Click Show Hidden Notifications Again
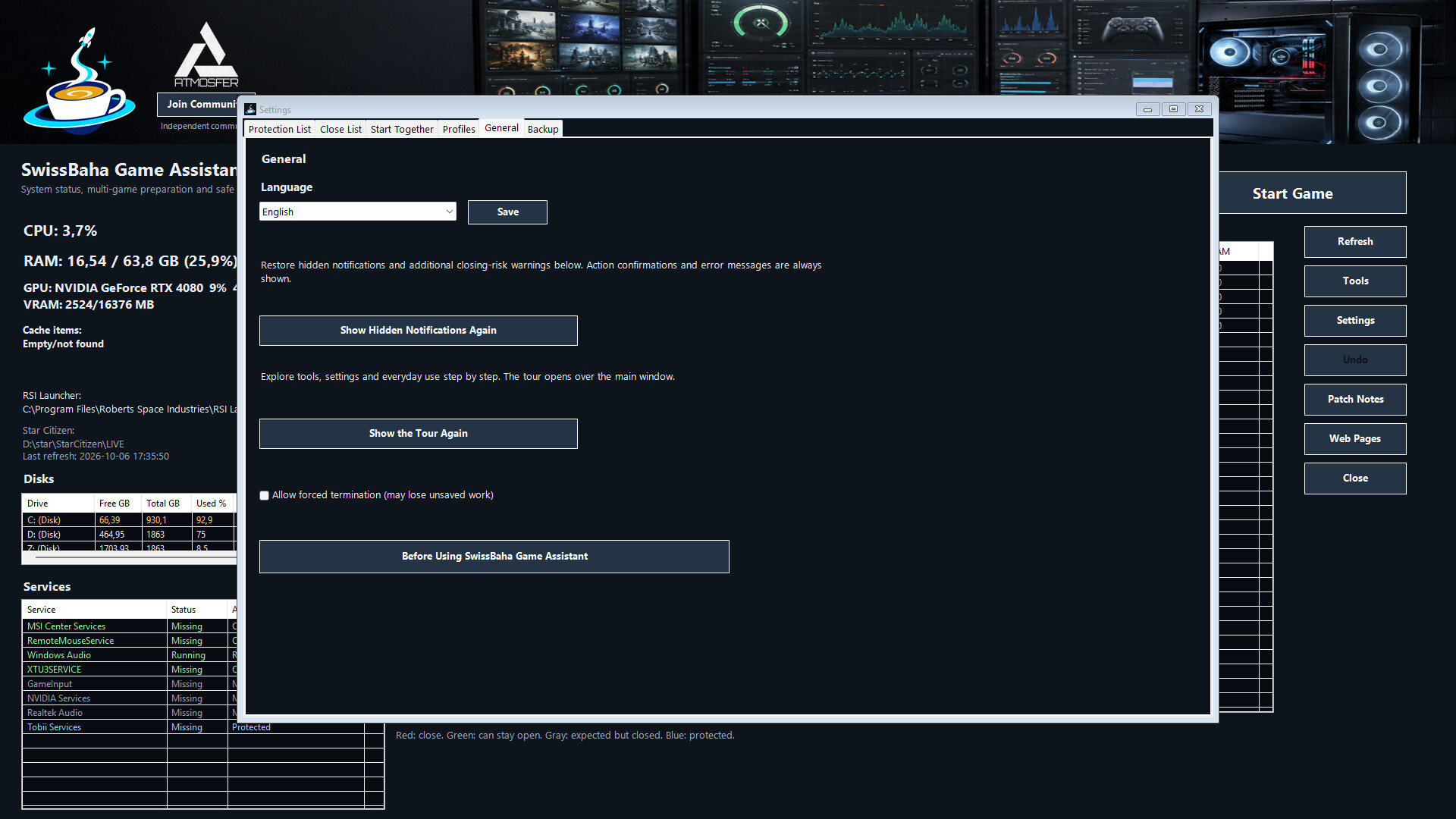Screen dimensions: 1456x819 coord(419,331)
